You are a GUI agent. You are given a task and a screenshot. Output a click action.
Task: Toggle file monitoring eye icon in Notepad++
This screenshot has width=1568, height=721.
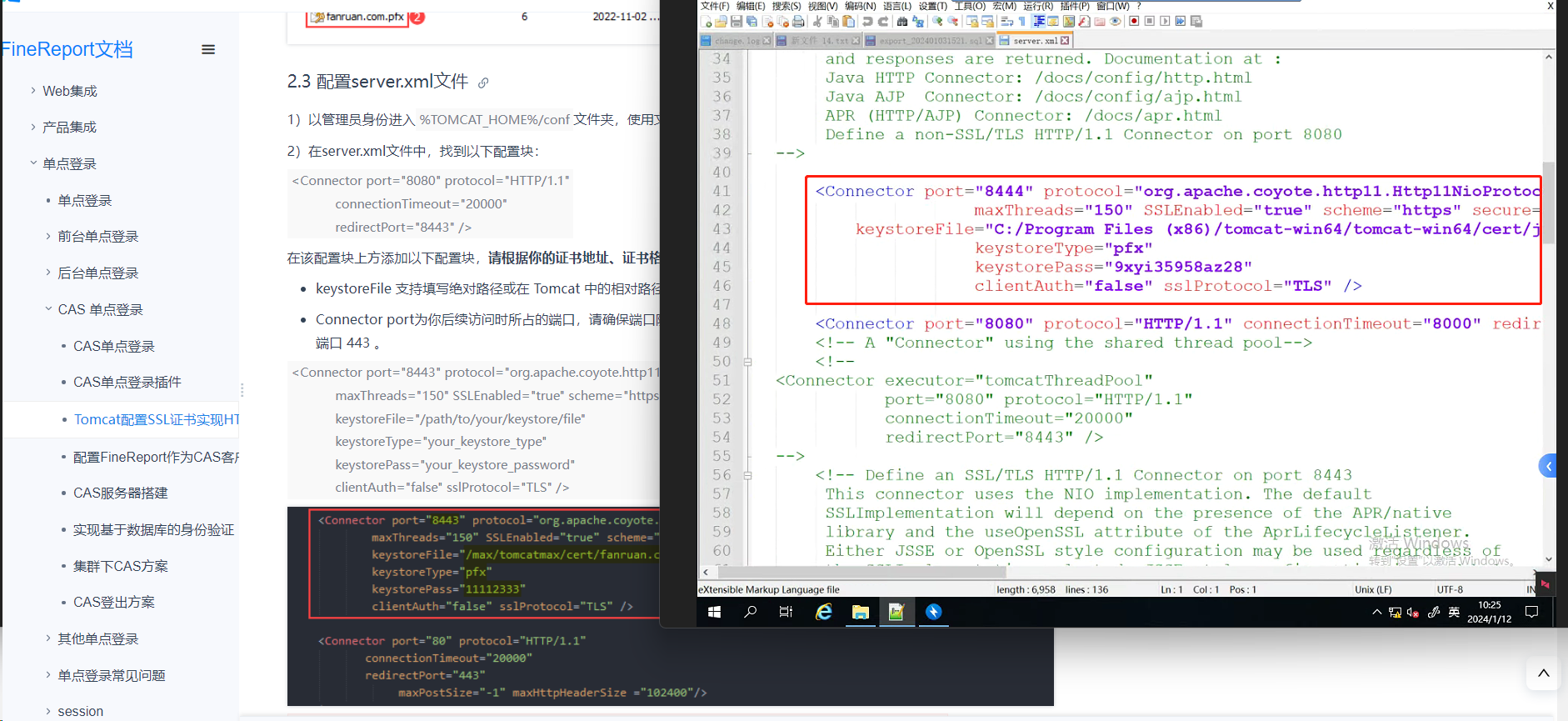pyautogui.click(x=1115, y=21)
